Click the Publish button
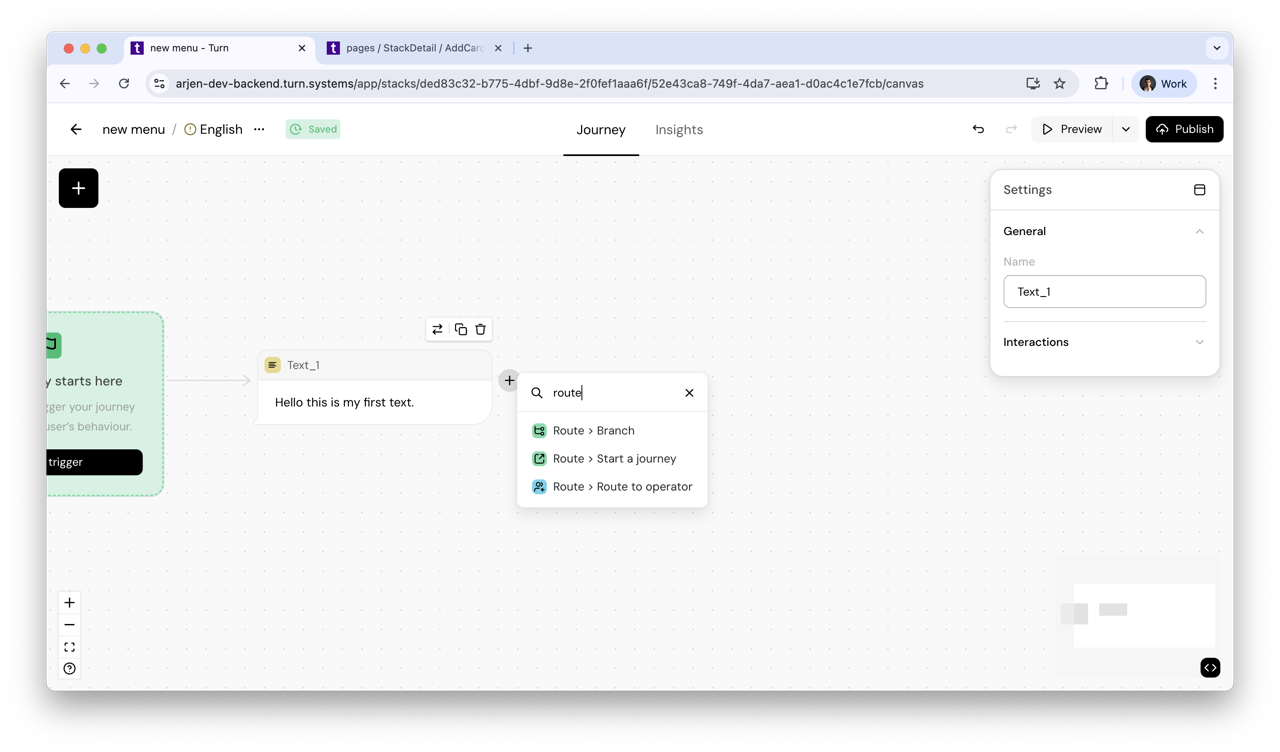Screen dimensions: 1280x752 coord(1184,129)
